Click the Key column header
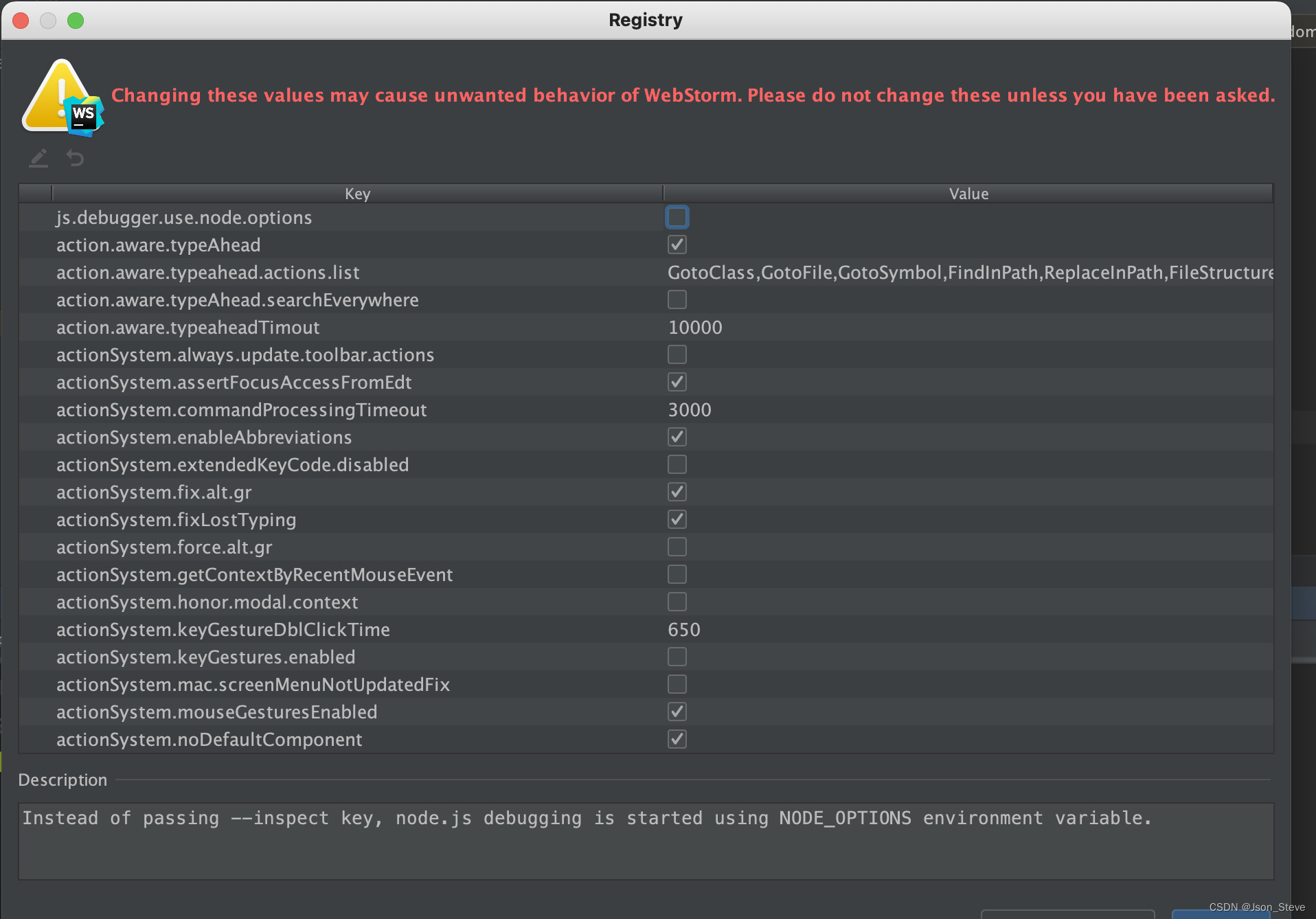The height and width of the screenshot is (919, 1316). pos(357,194)
